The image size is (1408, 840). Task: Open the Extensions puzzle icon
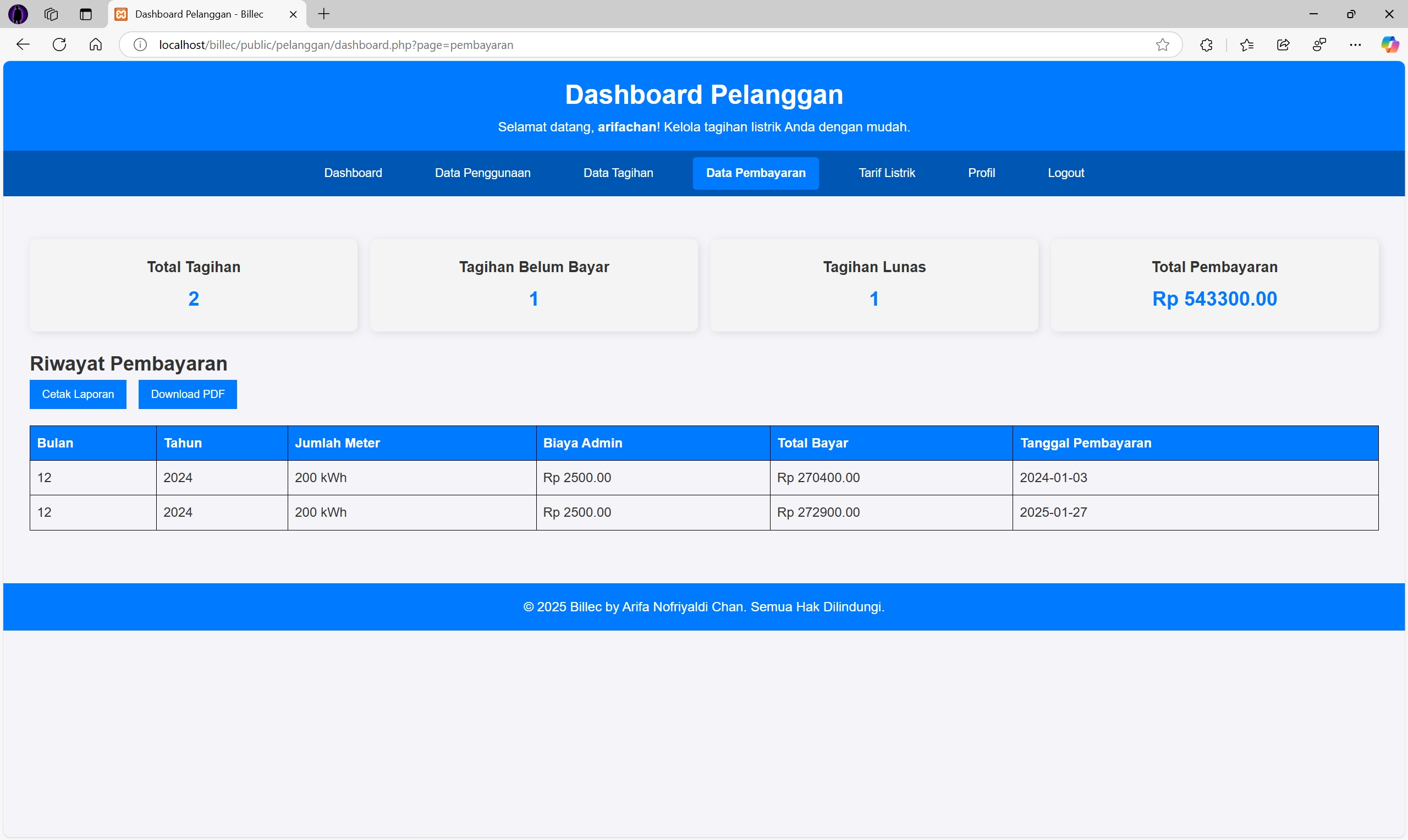1206,45
